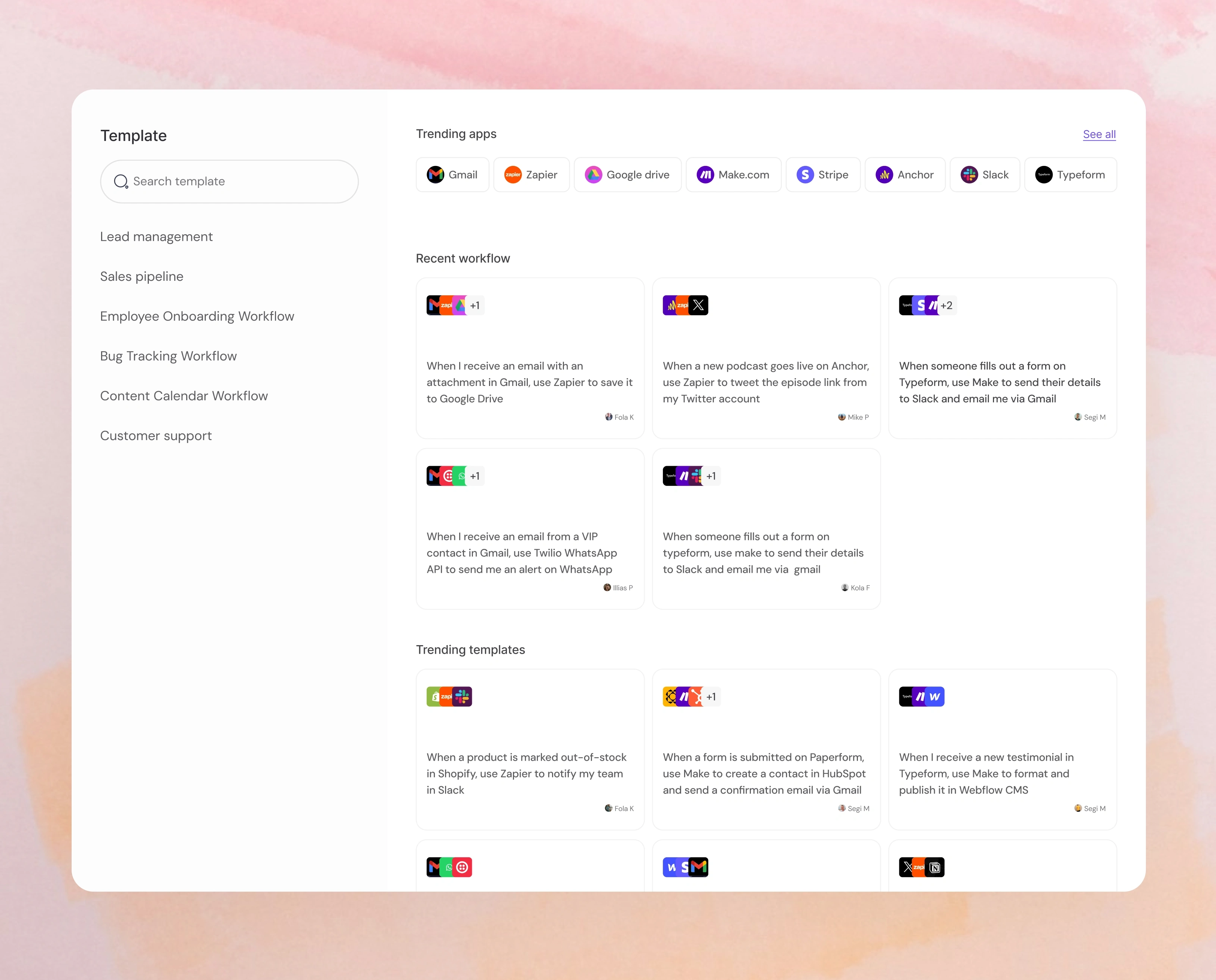This screenshot has width=1216, height=980.
Task: Click the +2 apps badge on Typeform workflow
Action: (947, 305)
